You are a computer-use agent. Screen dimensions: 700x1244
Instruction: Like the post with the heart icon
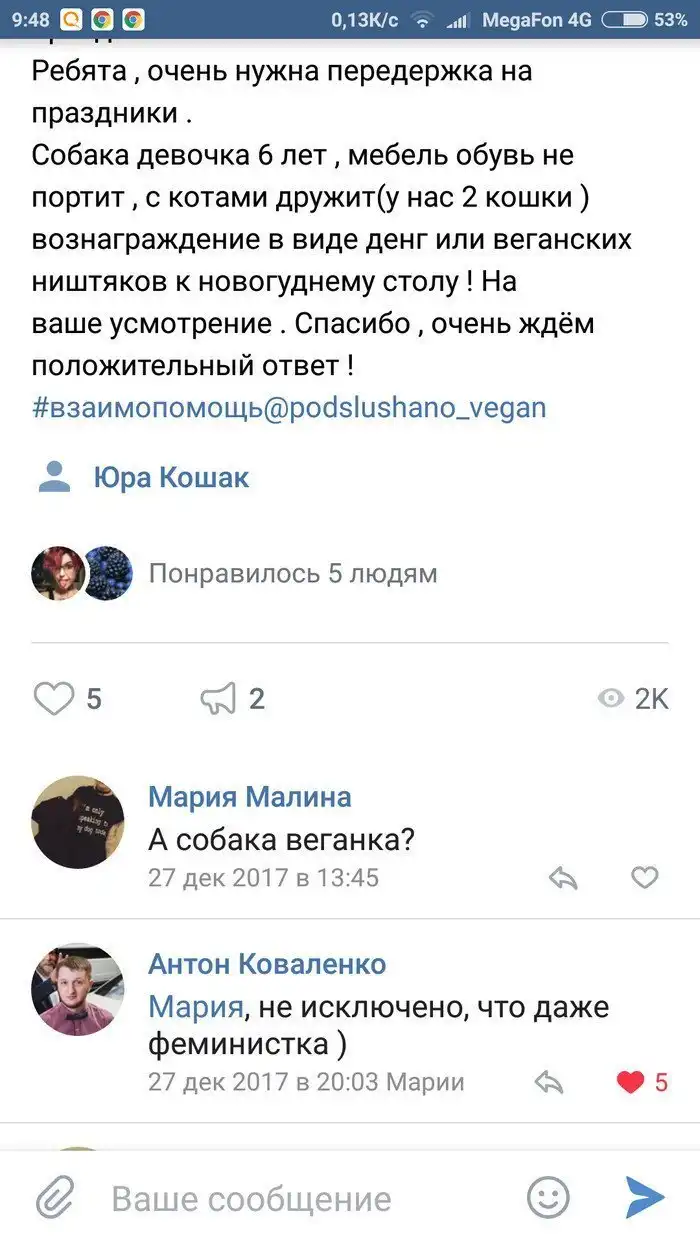tap(54, 698)
